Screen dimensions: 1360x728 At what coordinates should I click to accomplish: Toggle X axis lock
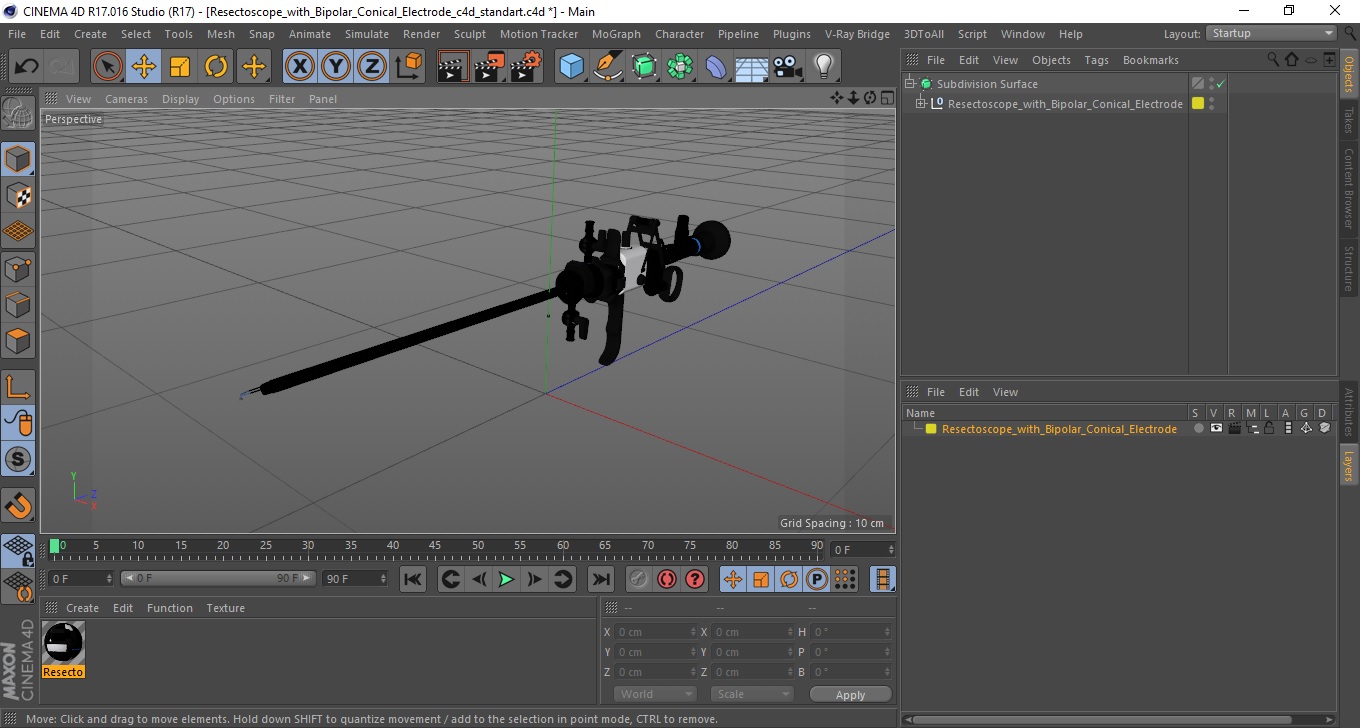point(299,67)
